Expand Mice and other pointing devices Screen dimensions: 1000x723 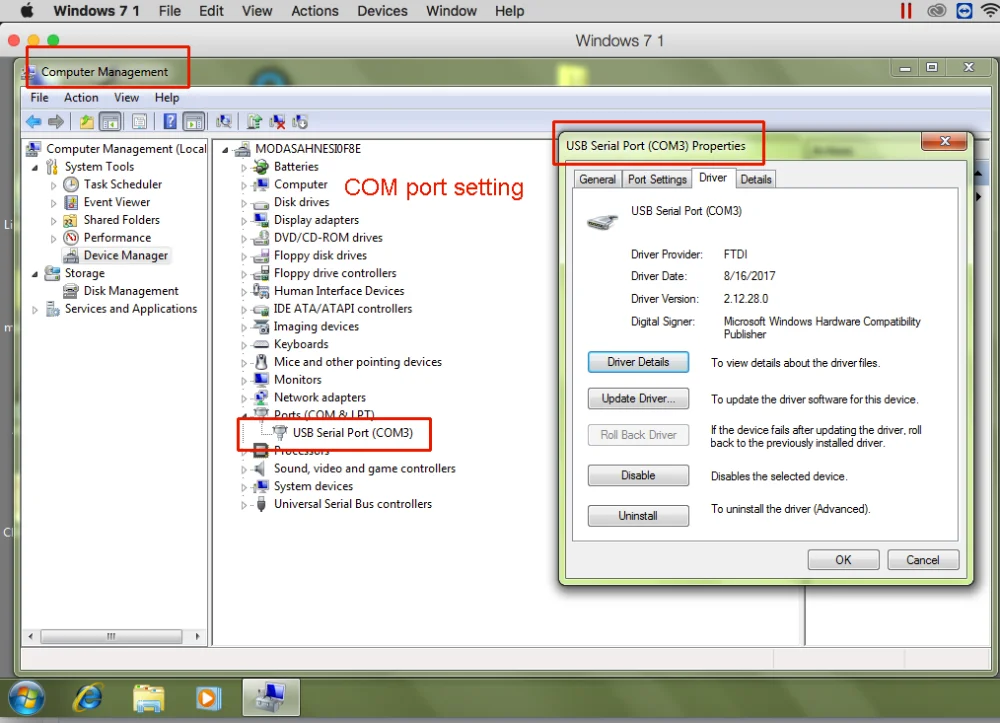pos(244,363)
